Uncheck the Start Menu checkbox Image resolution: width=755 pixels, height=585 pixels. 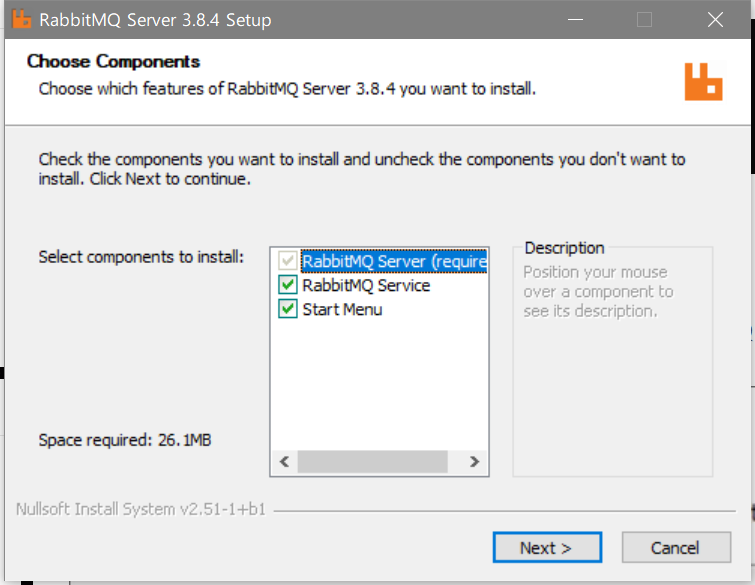pos(287,309)
